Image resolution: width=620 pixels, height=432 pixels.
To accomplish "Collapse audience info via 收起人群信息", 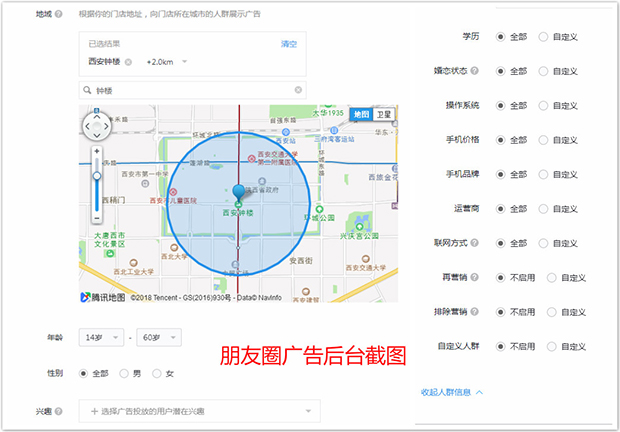I will tap(452, 392).
